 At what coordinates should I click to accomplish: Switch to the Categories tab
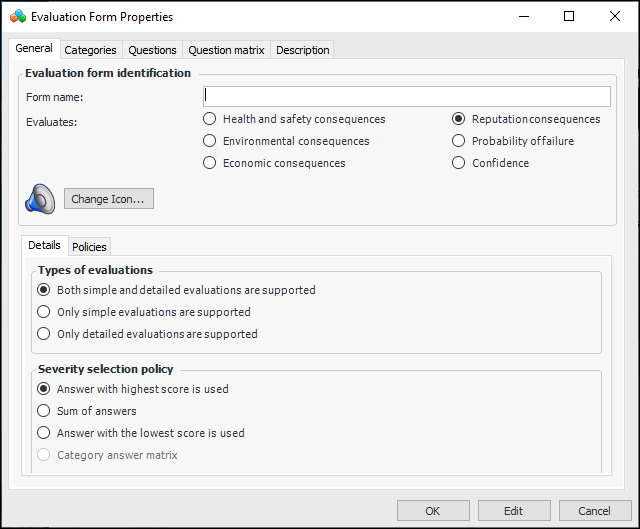tap(90, 50)
